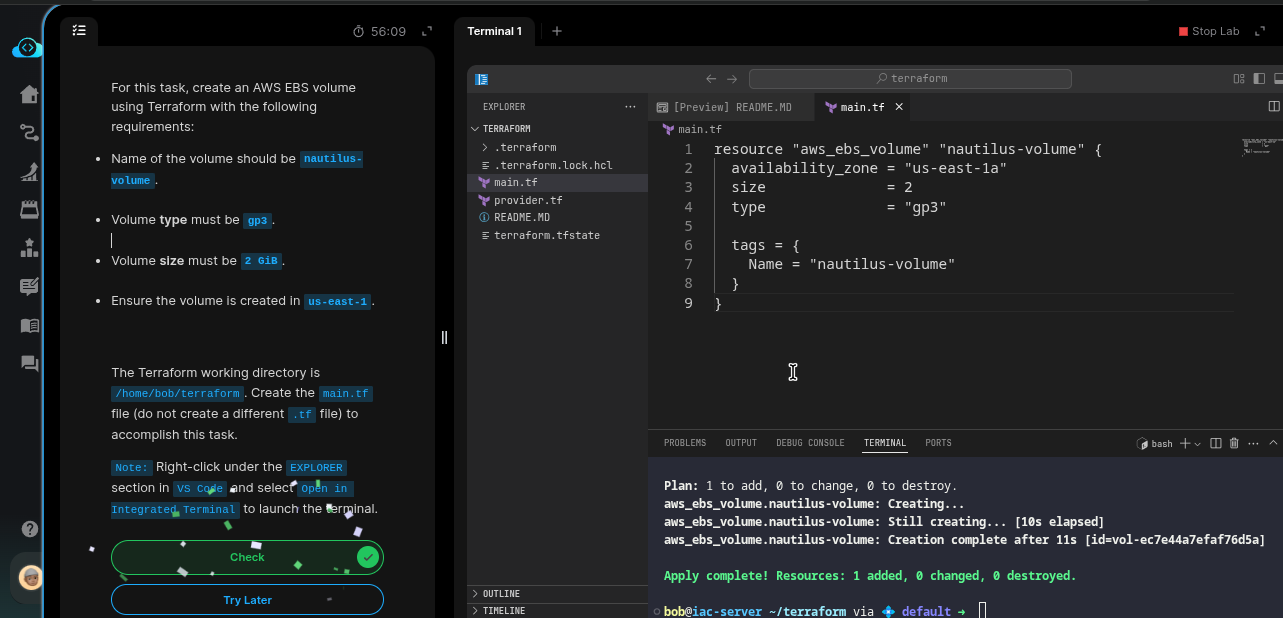Click line 2 availability_zone code

click(x=868, y=168)
